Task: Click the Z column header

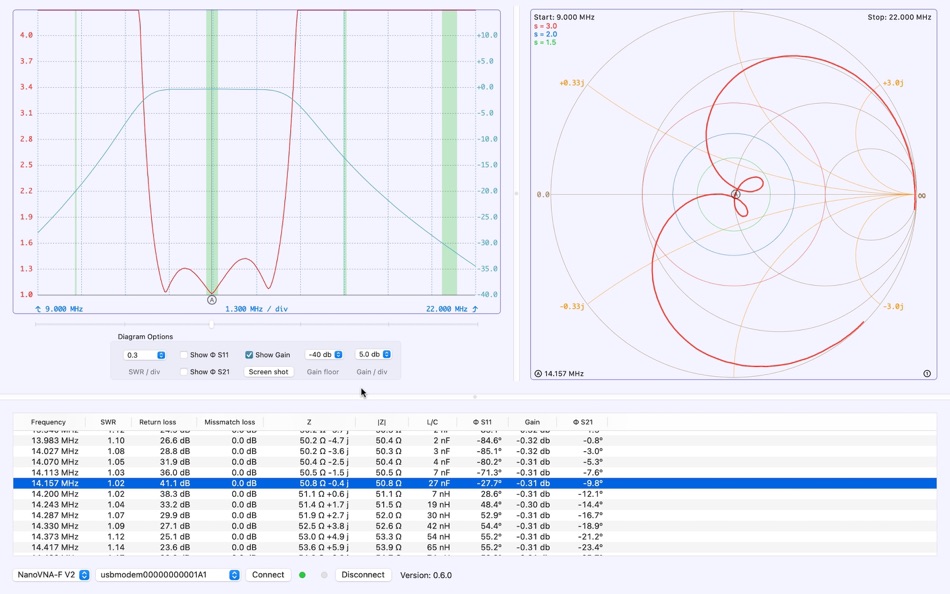Action: [309, 422]
